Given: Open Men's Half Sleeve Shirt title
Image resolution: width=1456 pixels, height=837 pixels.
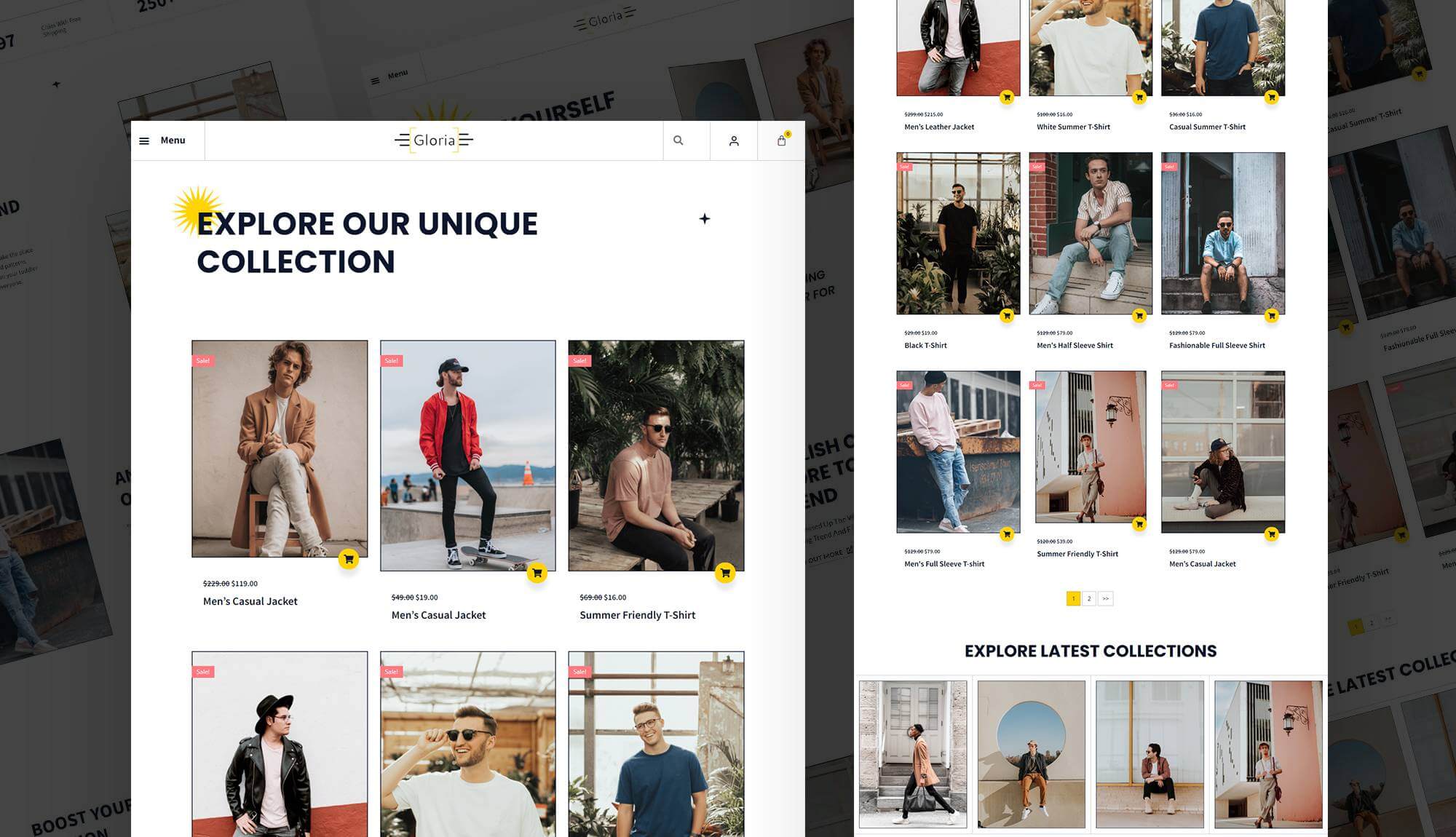Looking at the screenshot, I should click(x=1075, y=345).
